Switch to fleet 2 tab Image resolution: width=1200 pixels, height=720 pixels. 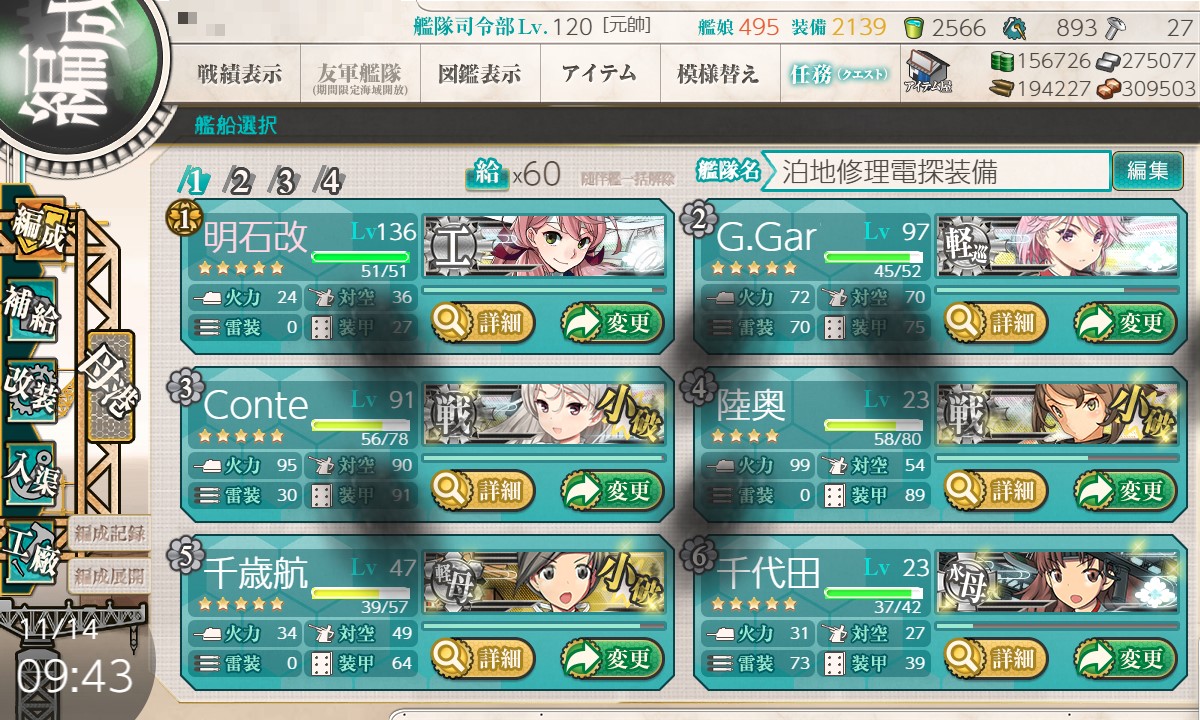click(x=240, y=181)
